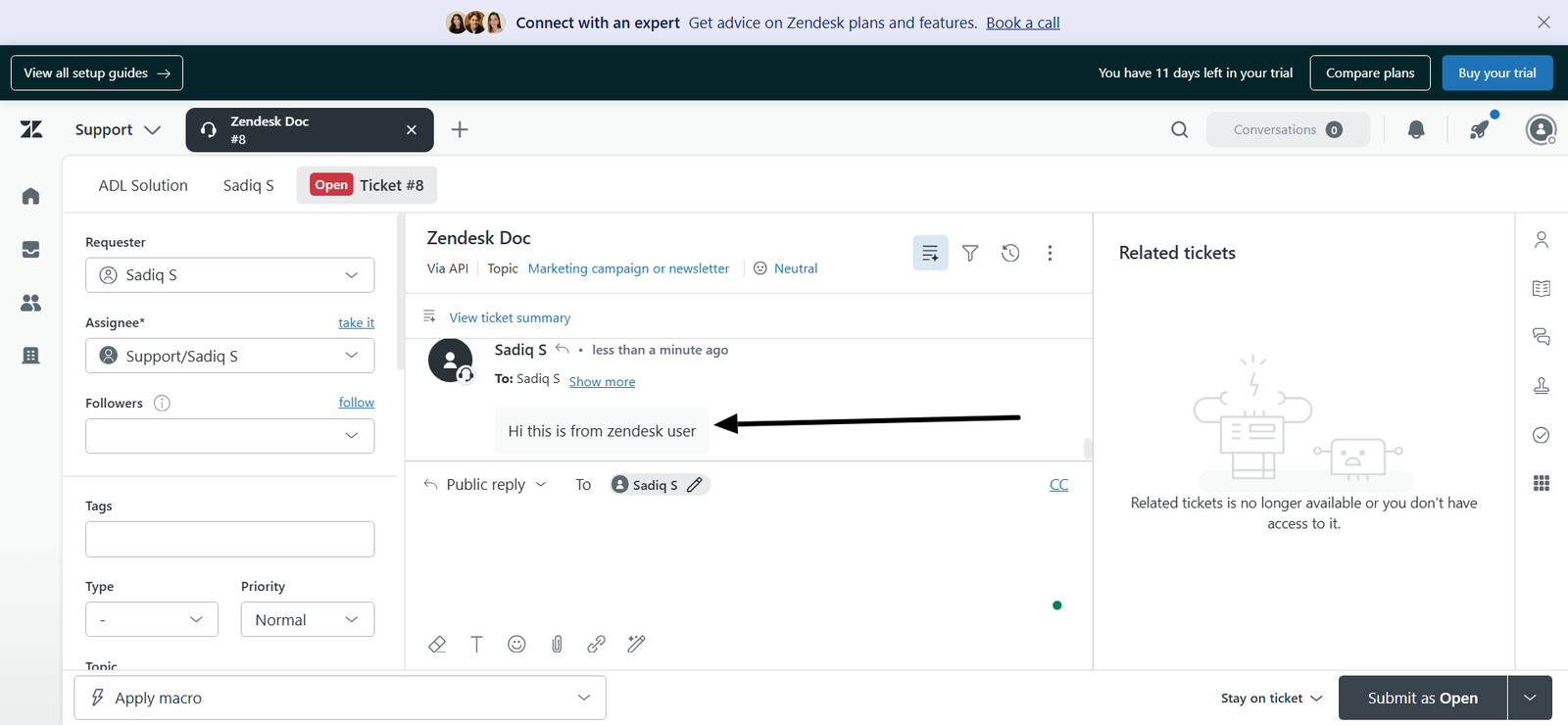Open conversation filter funnel icon
The width and height of the screenshot is (1568, 725).
[x=970, y=253]
